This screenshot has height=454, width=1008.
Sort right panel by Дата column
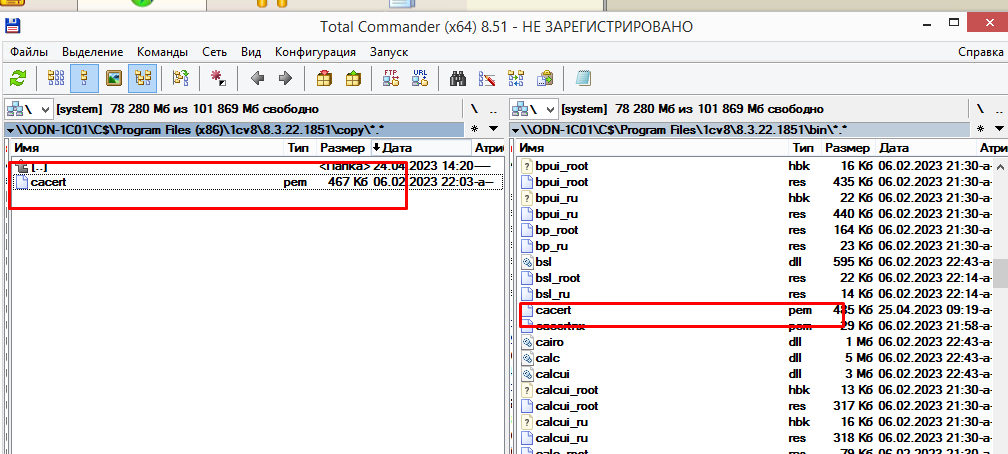pyautogui.click(x=926, y=148)
